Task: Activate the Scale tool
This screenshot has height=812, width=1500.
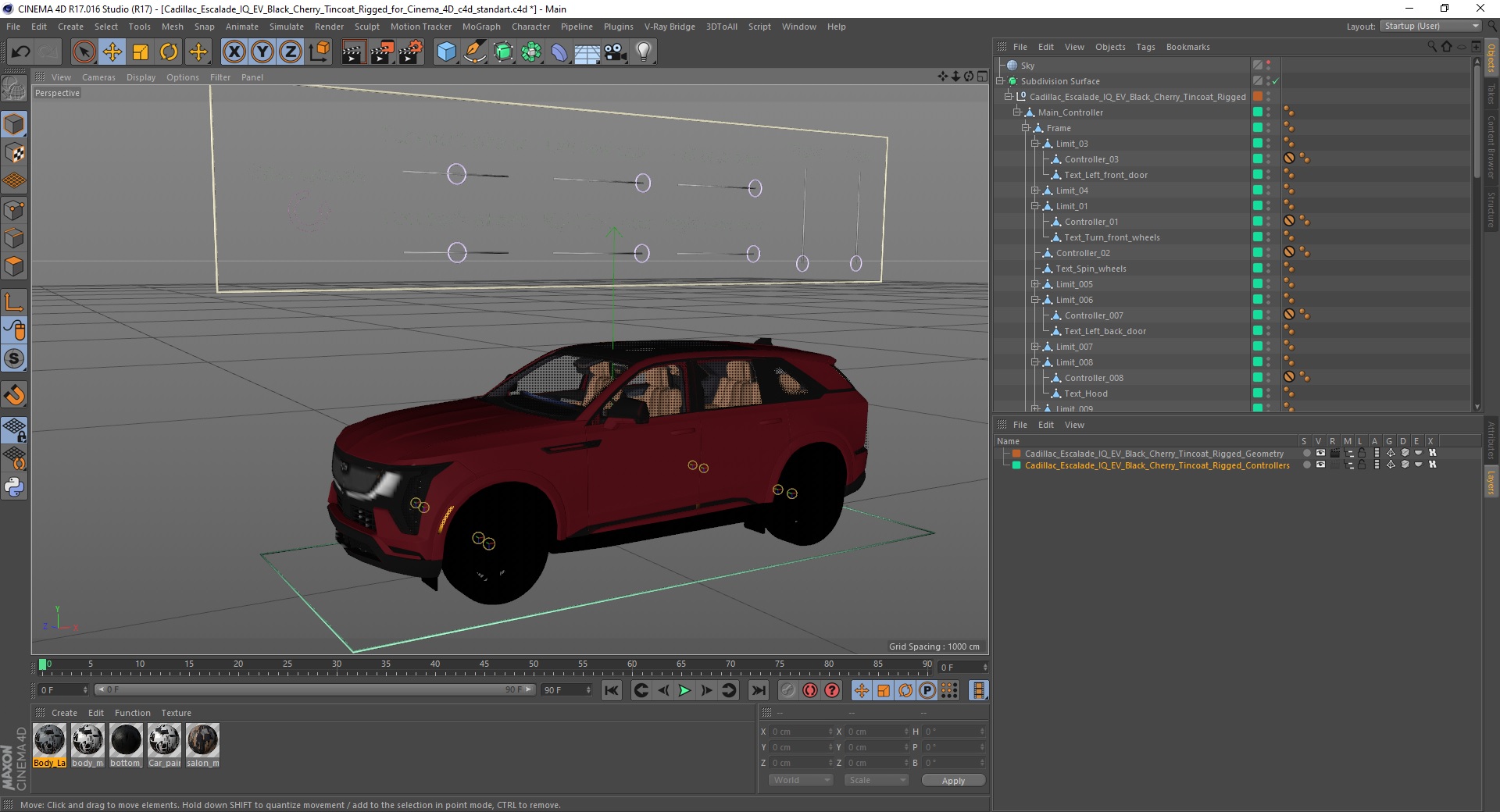Action: (141, 52)
